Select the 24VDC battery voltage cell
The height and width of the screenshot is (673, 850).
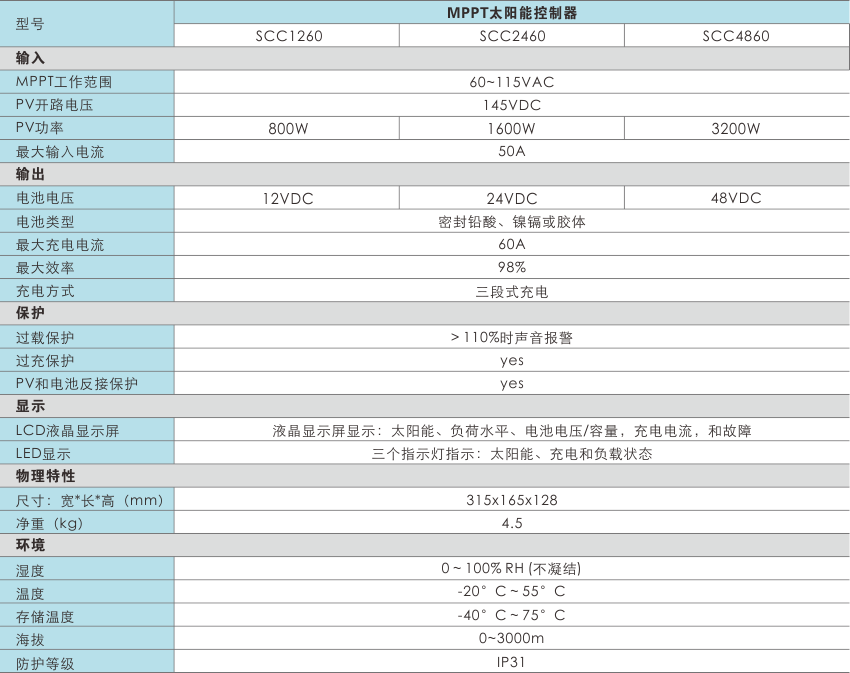[x=511, y=198]
